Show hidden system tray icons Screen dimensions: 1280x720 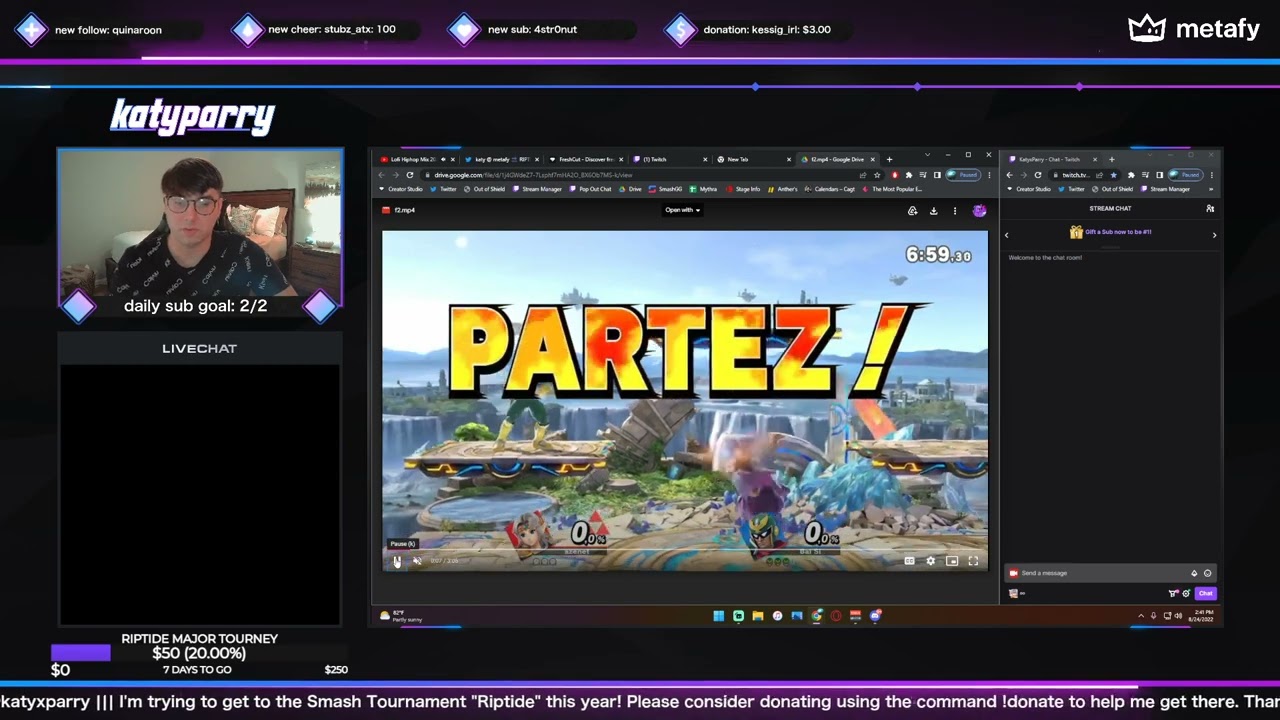1141,616
